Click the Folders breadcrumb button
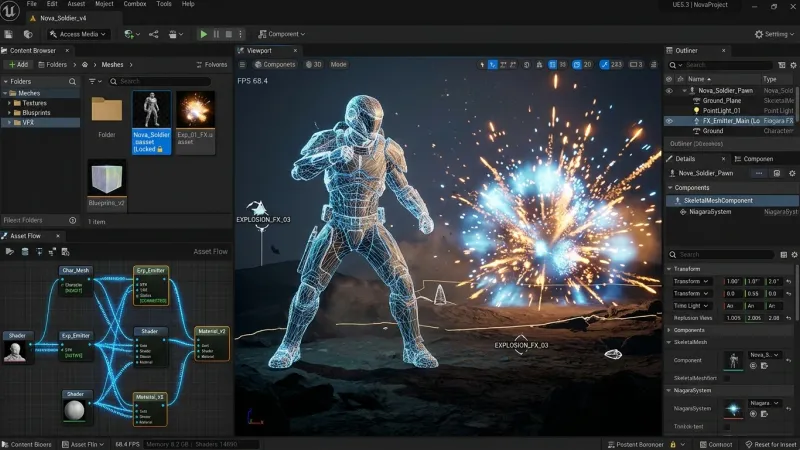The height and width of the screenshot is (450, 800). 53,65
